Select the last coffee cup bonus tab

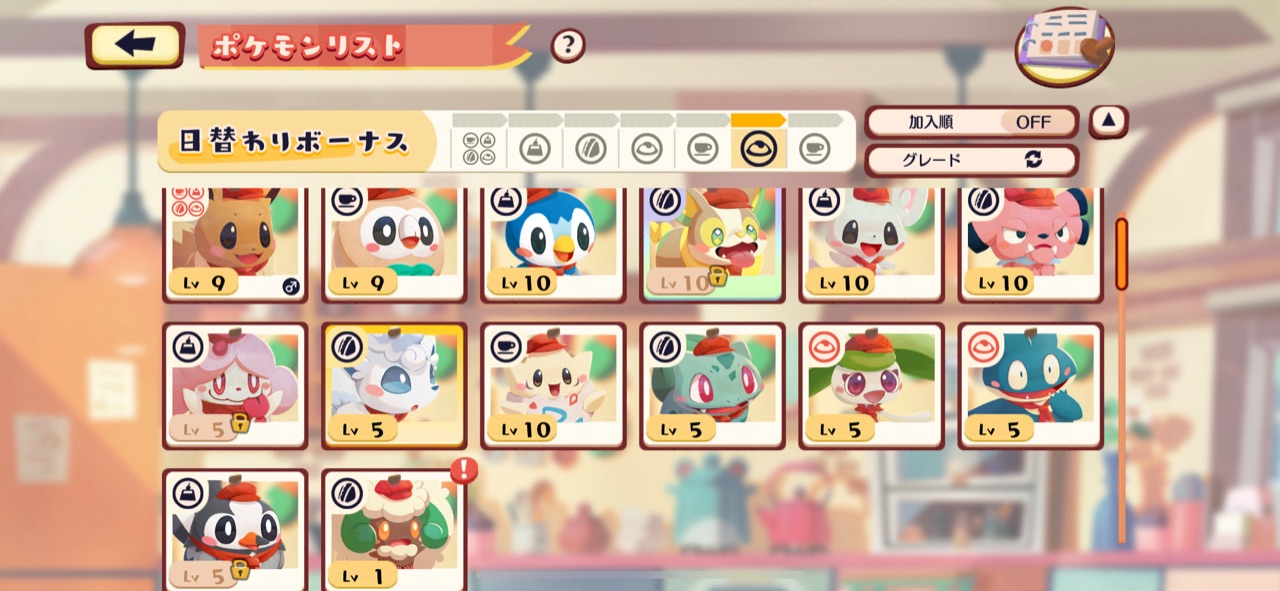click(x=815, y=150)
